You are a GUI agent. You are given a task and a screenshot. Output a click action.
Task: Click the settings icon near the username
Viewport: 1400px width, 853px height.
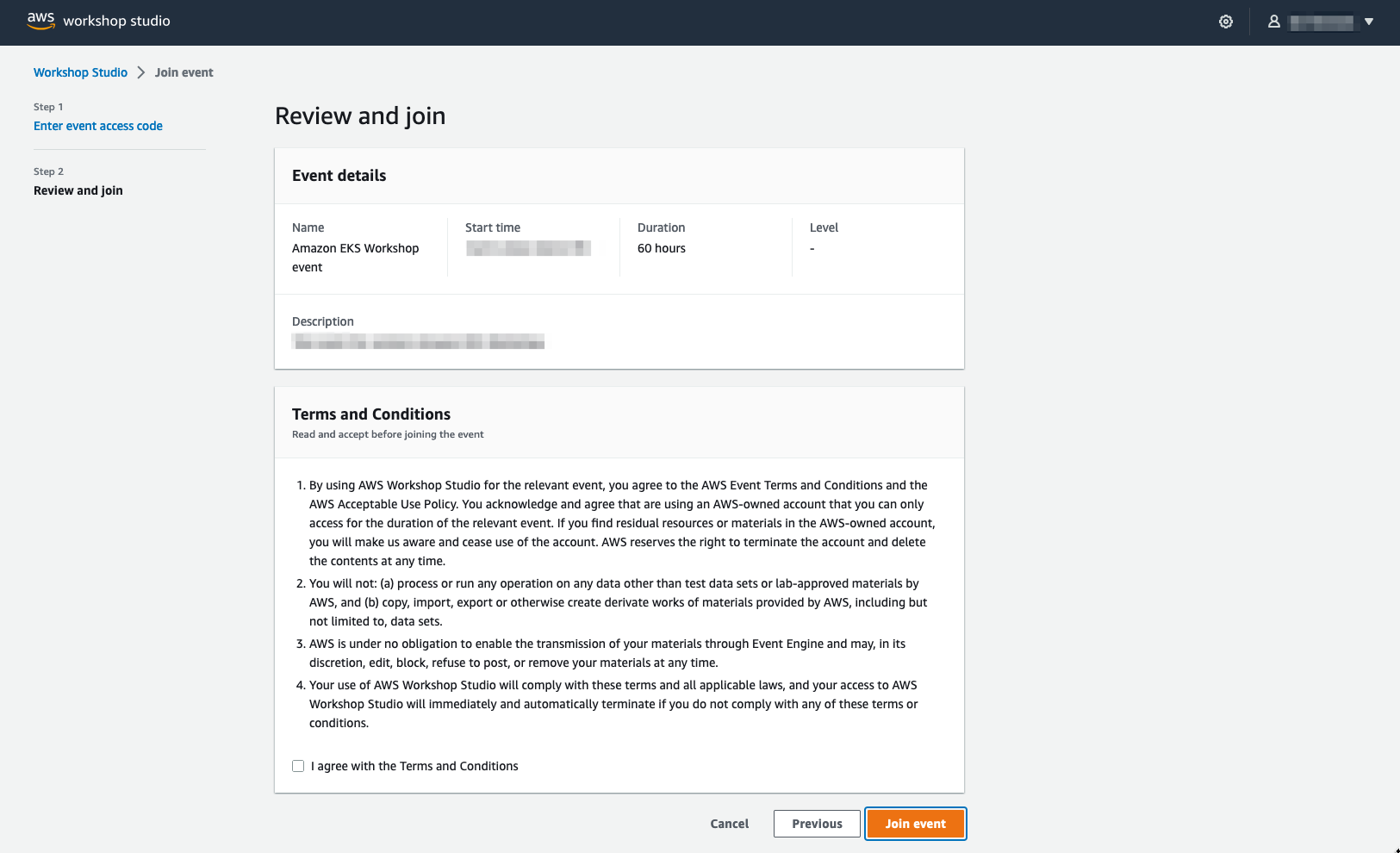(1225, 21)
